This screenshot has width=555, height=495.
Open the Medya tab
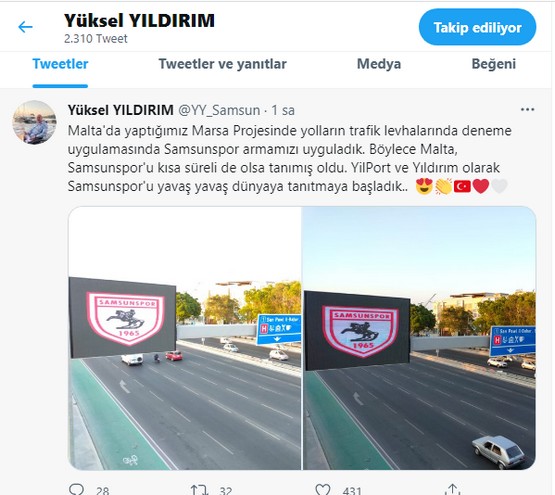coord(379,64)
